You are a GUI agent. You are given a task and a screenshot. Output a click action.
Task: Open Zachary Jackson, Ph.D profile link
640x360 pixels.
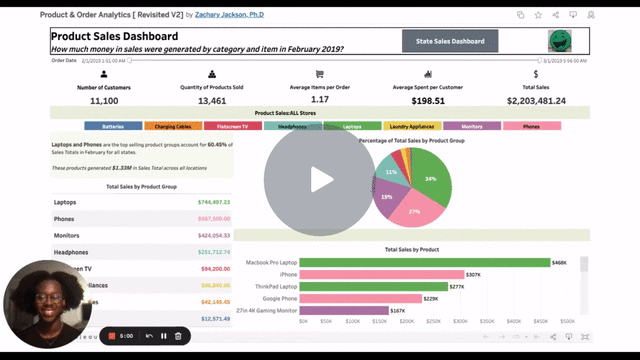[x=229, y=15]
